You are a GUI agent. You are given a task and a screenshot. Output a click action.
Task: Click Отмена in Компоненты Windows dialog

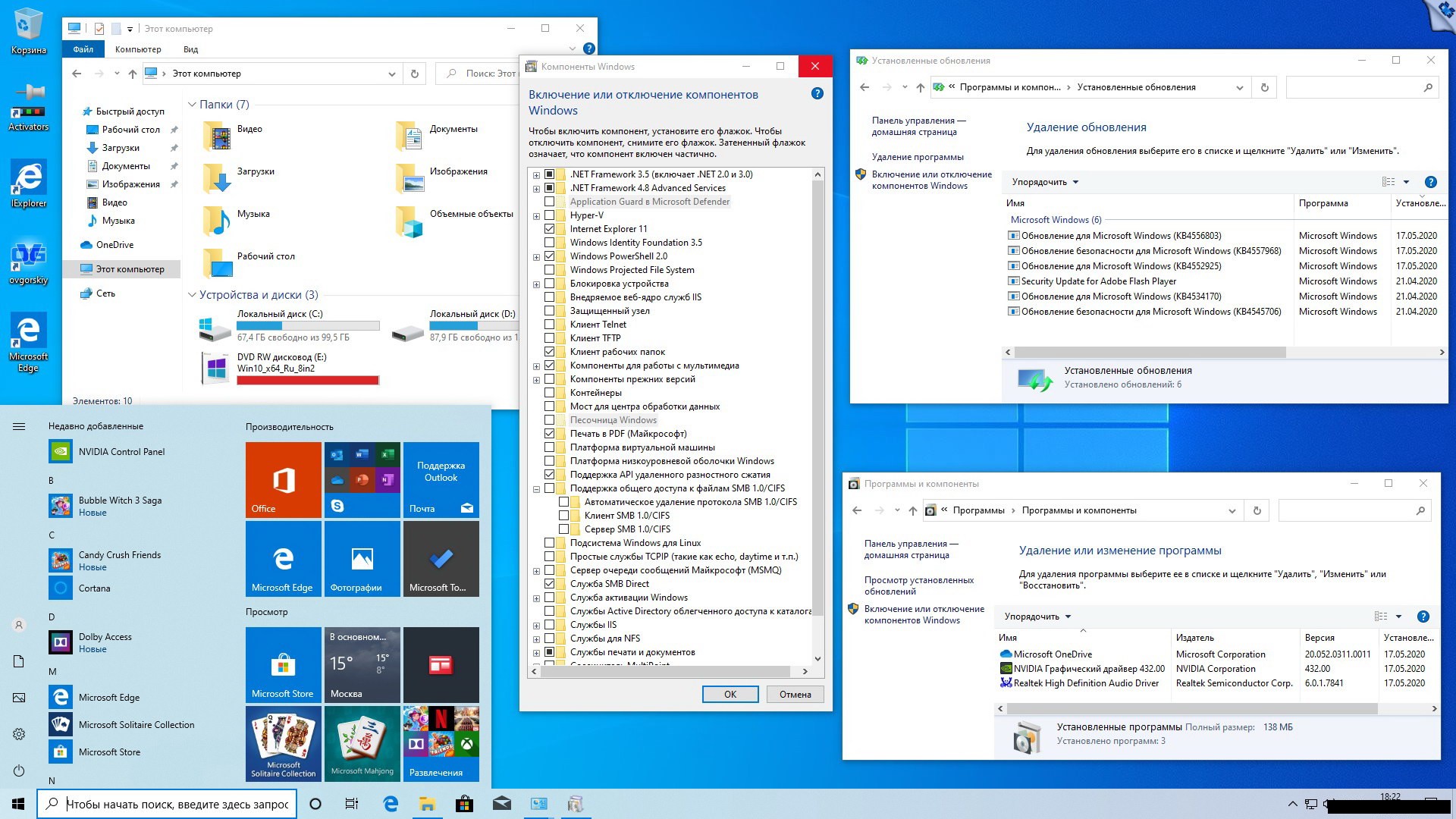(795, 694)
